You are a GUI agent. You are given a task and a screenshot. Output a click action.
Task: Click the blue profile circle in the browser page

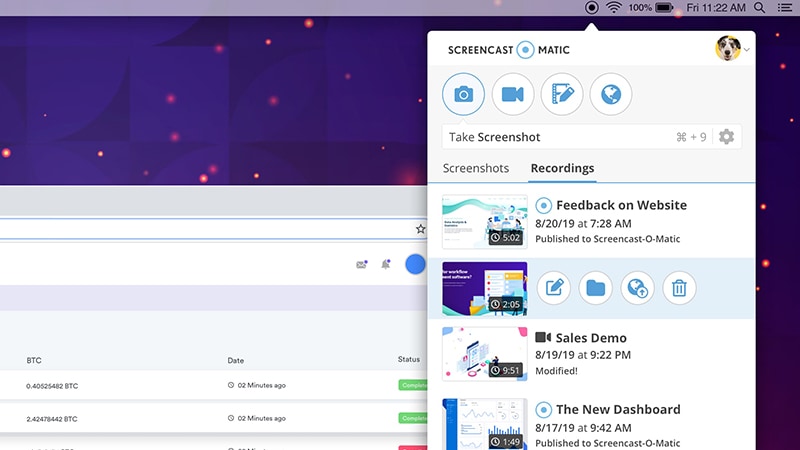415,264
